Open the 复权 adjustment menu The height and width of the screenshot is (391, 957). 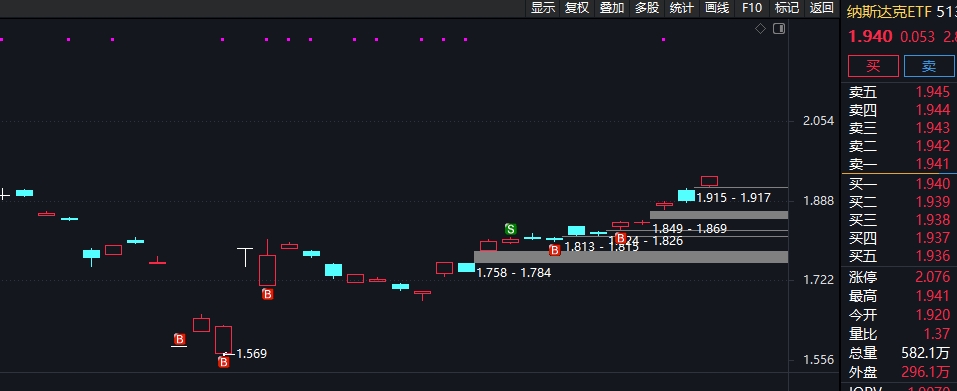577,8
